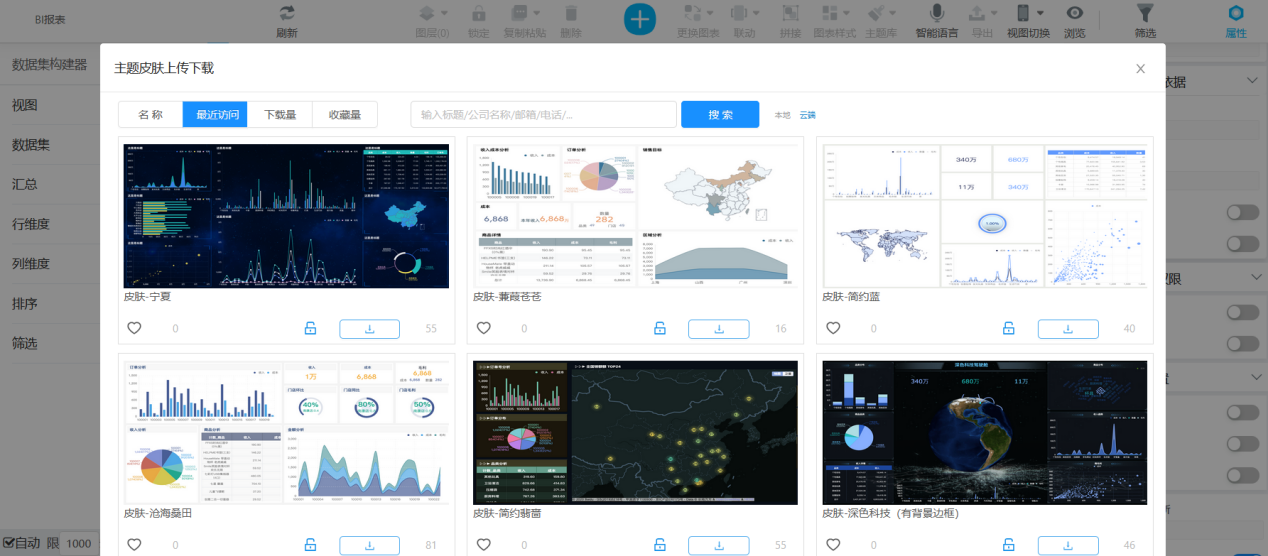Click the lock icon for 皮肤-宁夏
This screenshot has height=556, width=1268.
click(311, 328)
